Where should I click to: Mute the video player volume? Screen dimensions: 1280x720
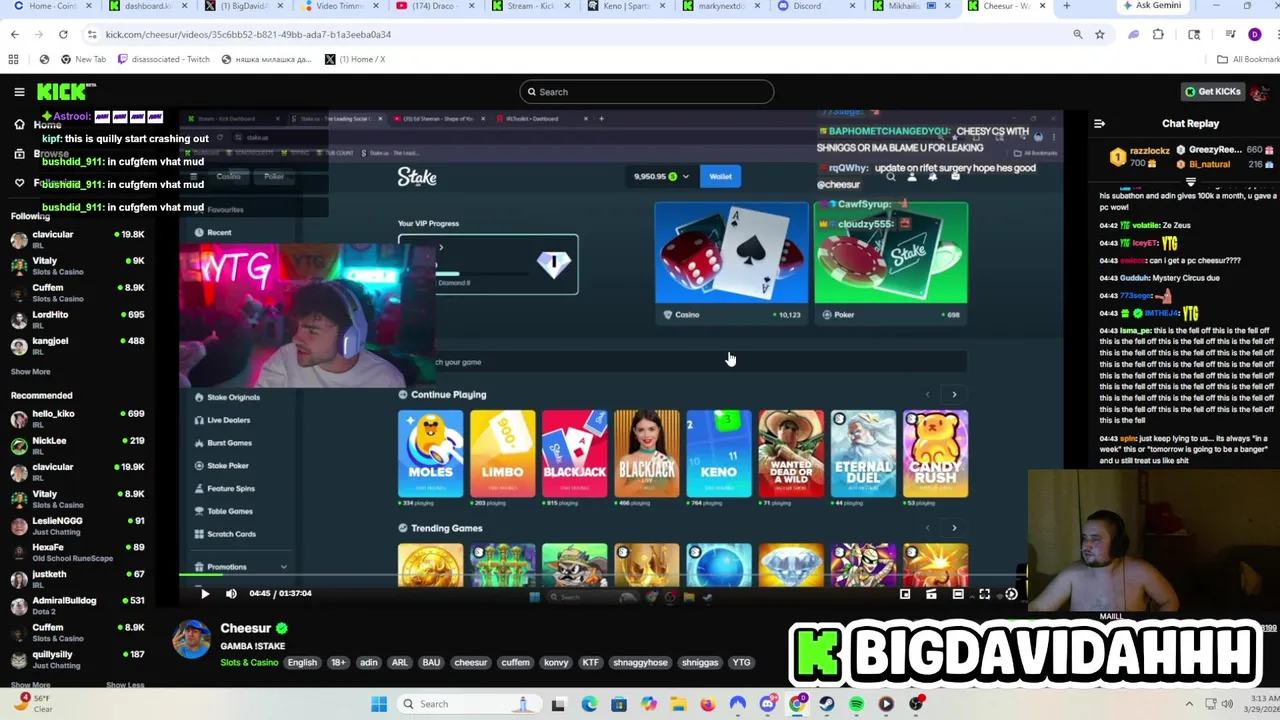click(231, 594)
